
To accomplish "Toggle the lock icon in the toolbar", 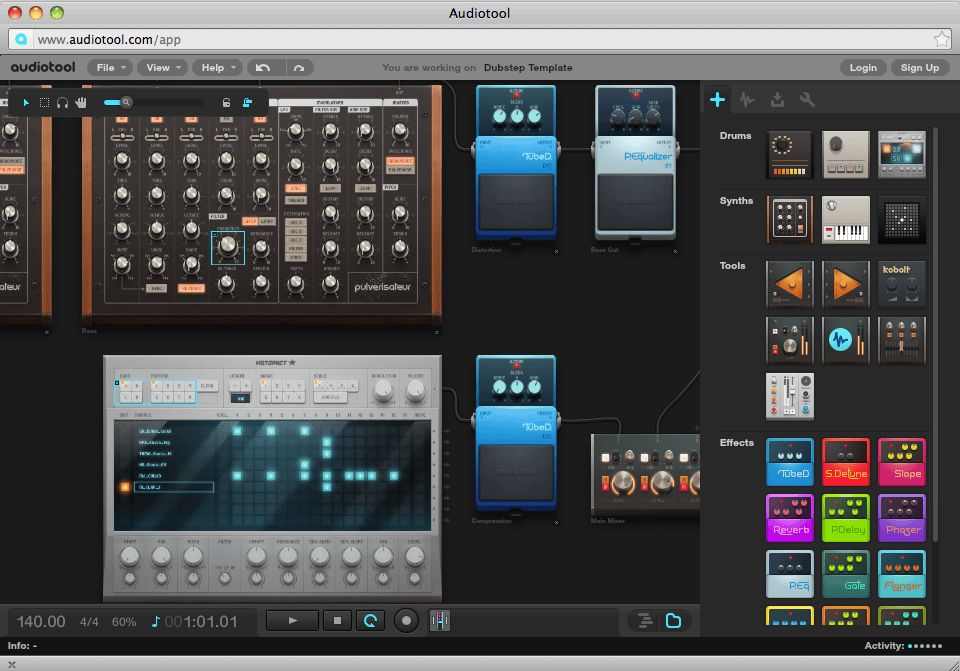I will 225,102.
